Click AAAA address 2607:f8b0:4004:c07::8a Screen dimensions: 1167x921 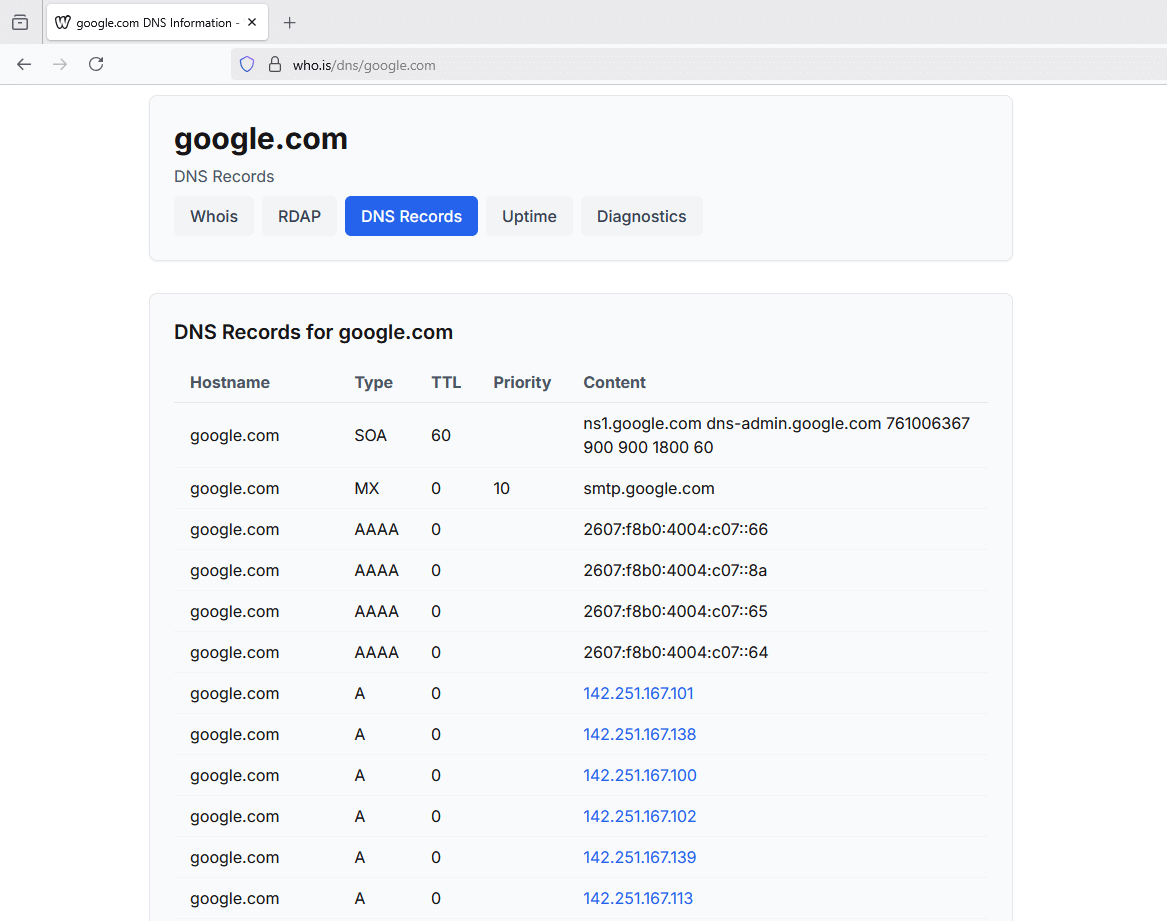pyautogui.click(x=675, y=570)
